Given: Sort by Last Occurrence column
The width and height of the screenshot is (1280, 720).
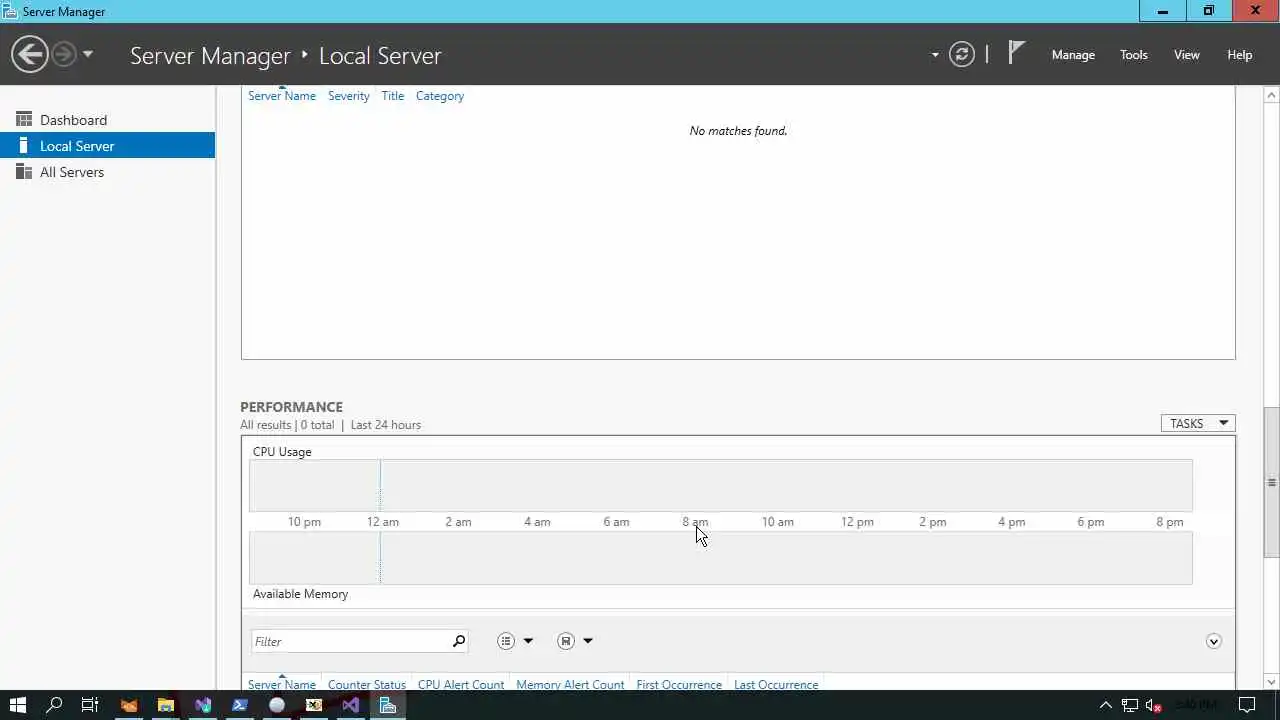Looking at the screenshot, I should [x=776, y=685].
